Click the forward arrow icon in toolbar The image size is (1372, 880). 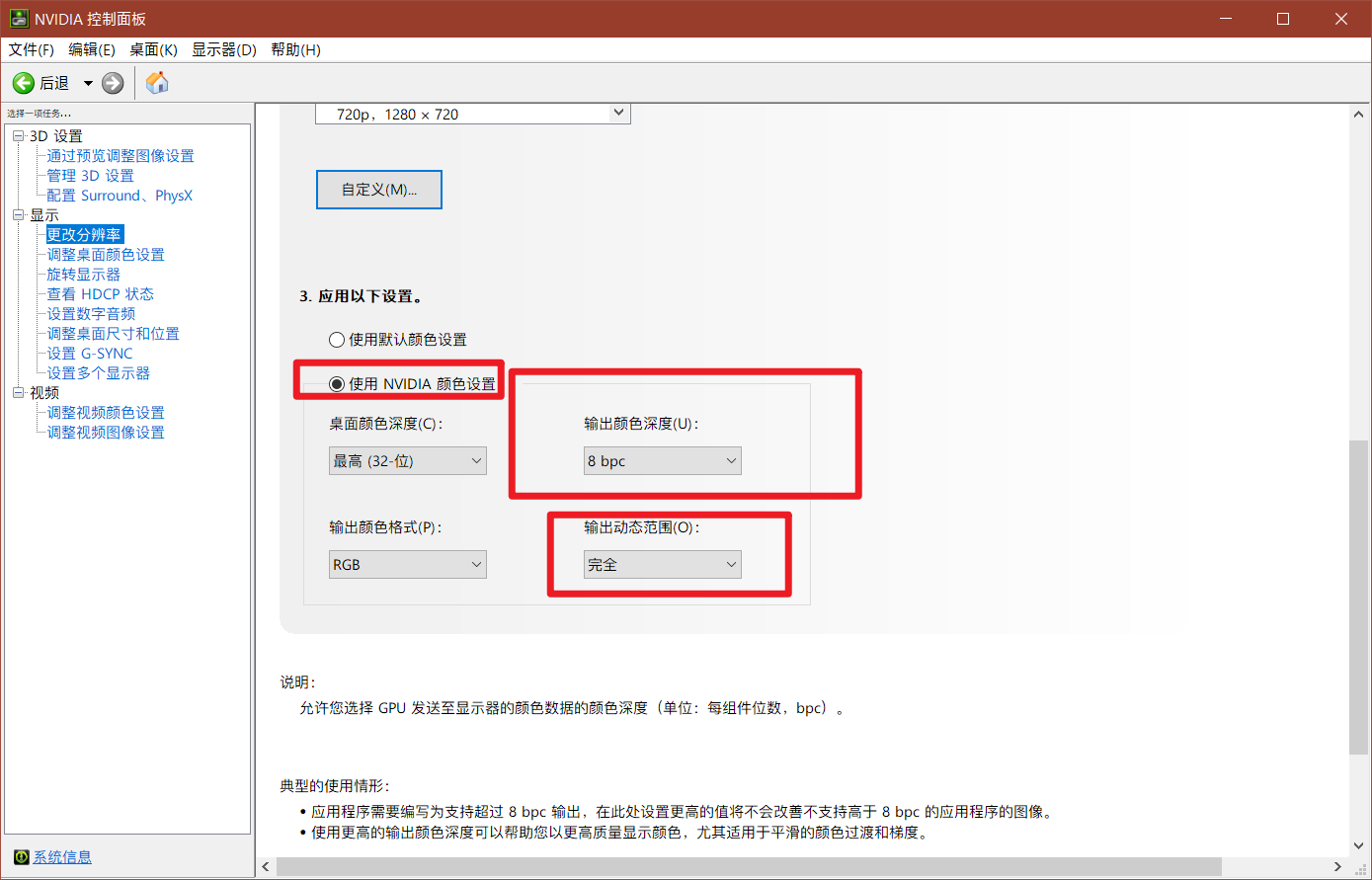tap(114, 83)
